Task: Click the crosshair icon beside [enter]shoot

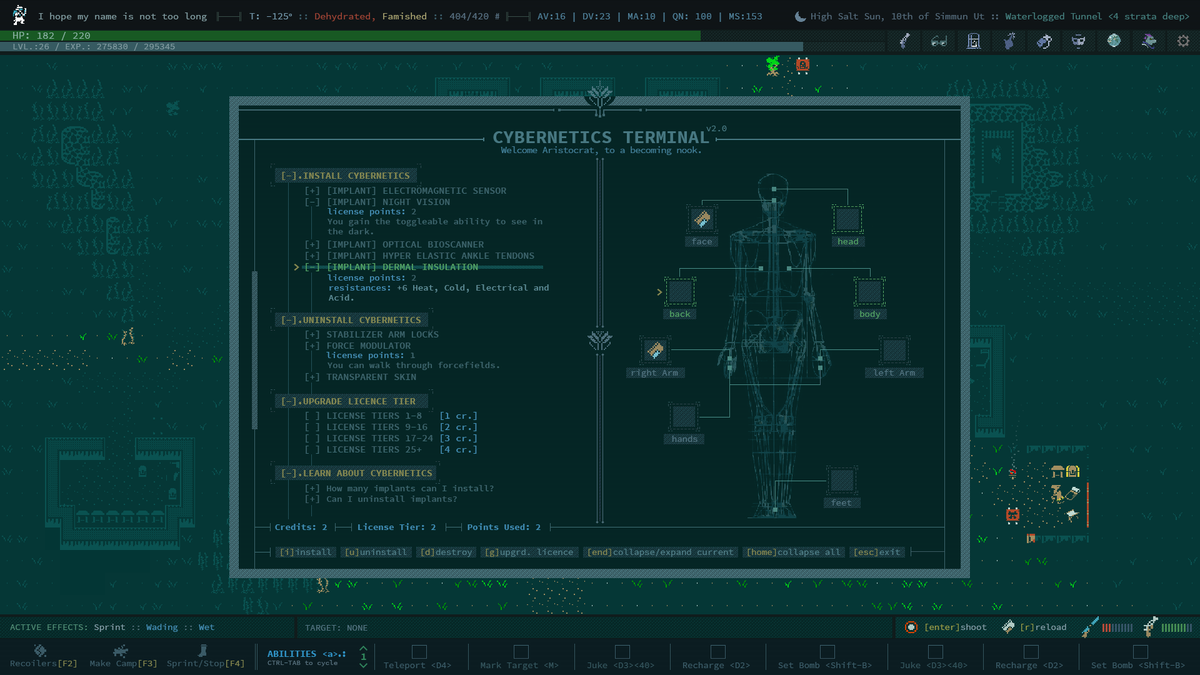Action: point(911,627)
